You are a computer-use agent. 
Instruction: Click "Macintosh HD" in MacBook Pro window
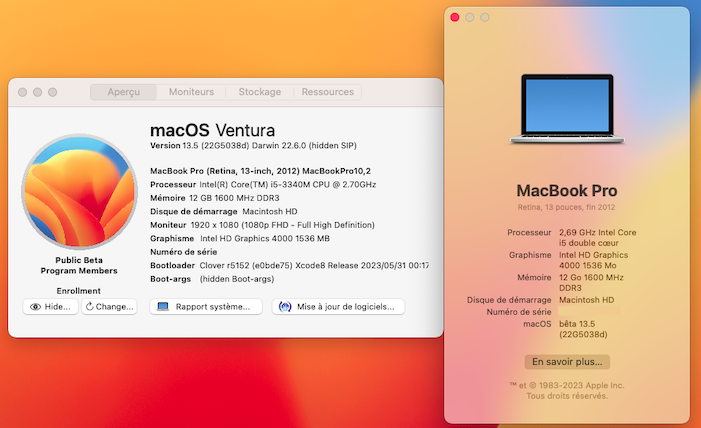[x=586, y=300]
